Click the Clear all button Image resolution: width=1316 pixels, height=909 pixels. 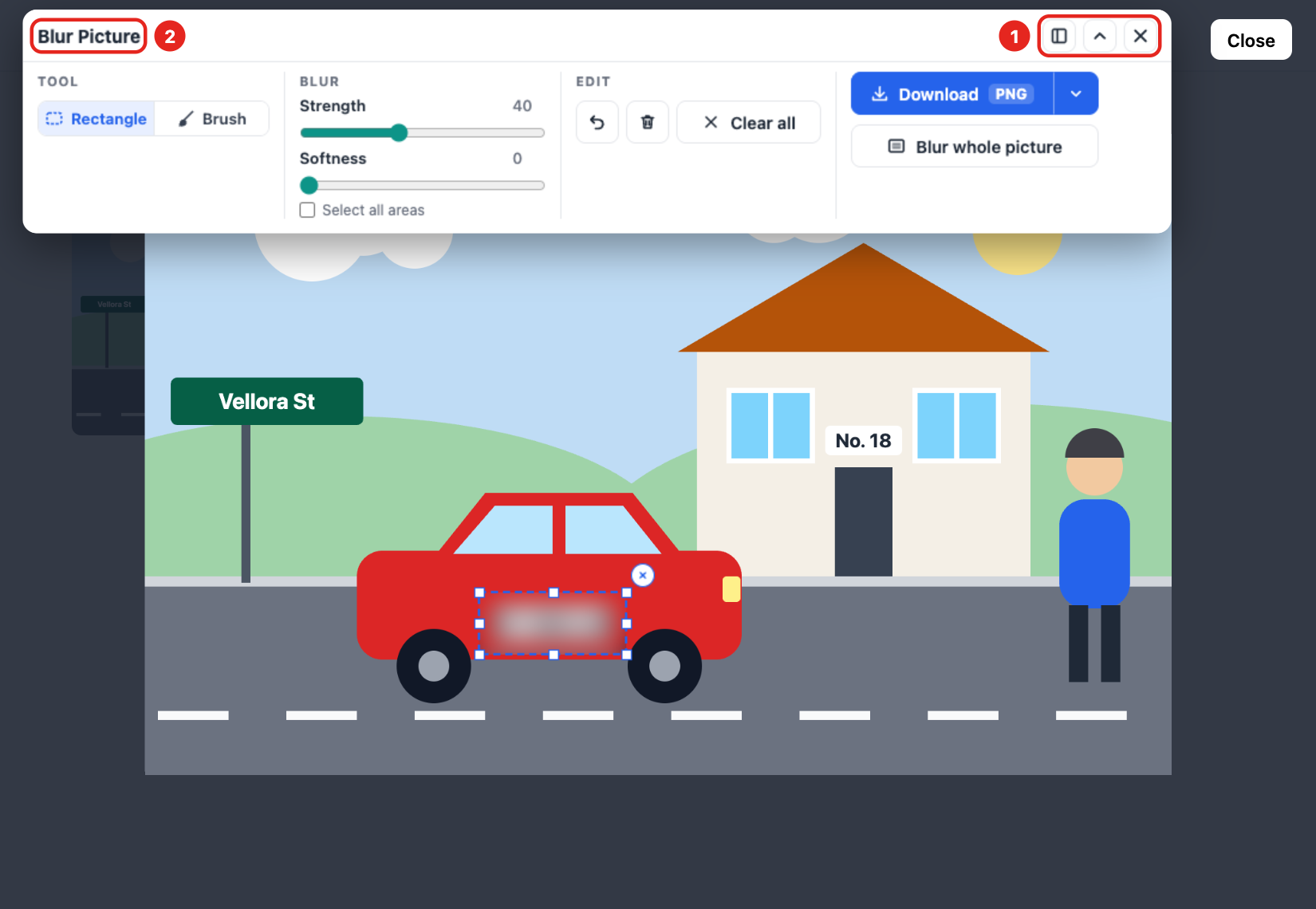click(x=748, y=122)
